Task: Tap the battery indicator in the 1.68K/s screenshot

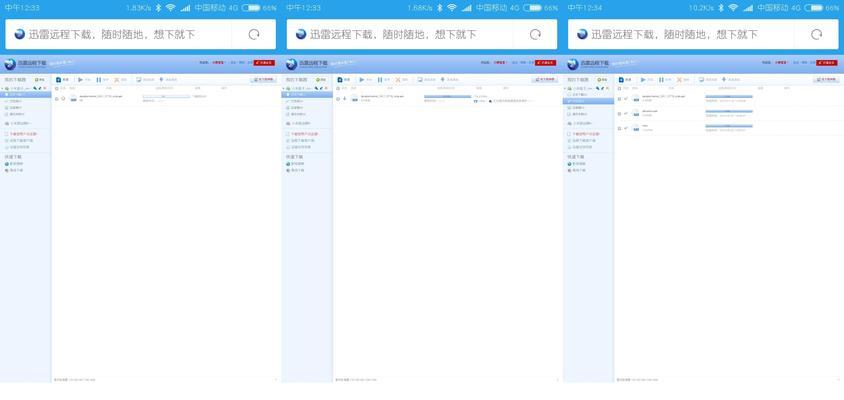Action: [x=532, y=8]
